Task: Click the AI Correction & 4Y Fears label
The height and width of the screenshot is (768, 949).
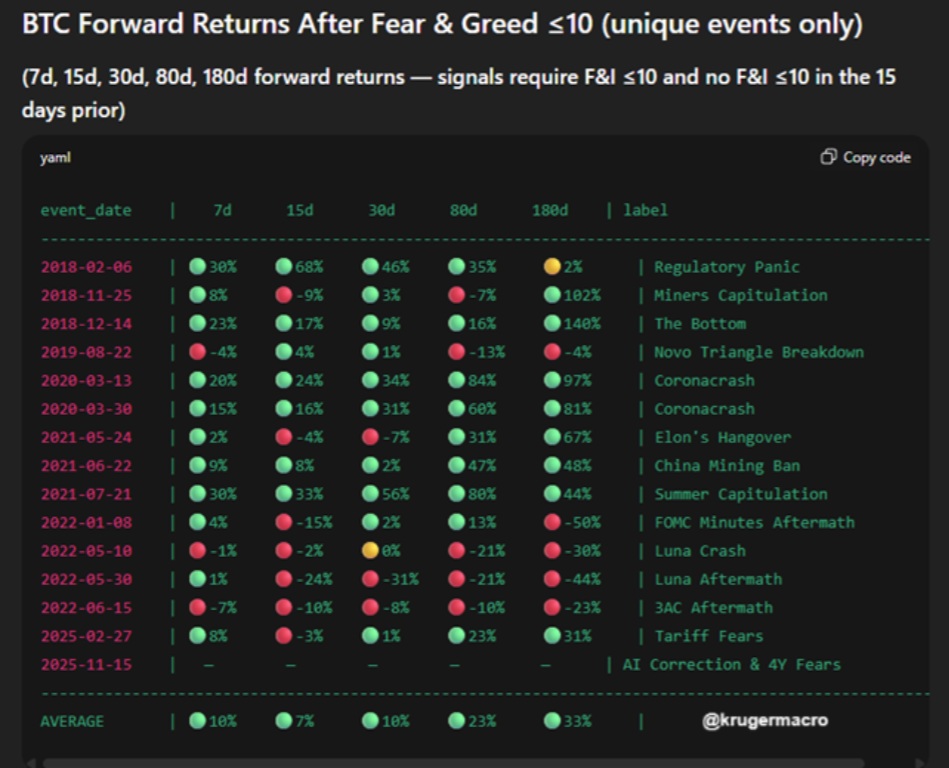Action: click(731, 664)
